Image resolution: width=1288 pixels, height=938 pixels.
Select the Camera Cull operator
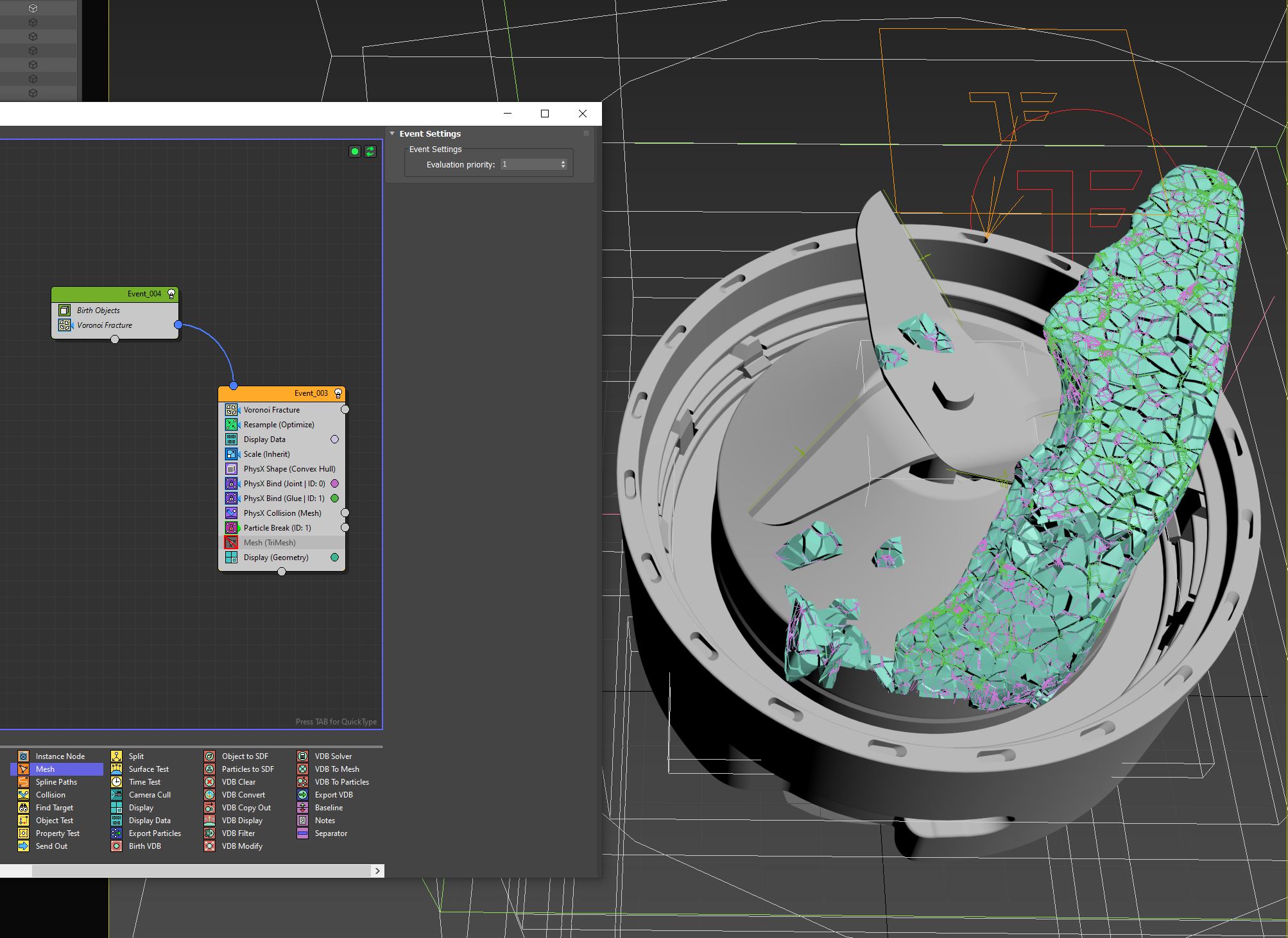149,794
